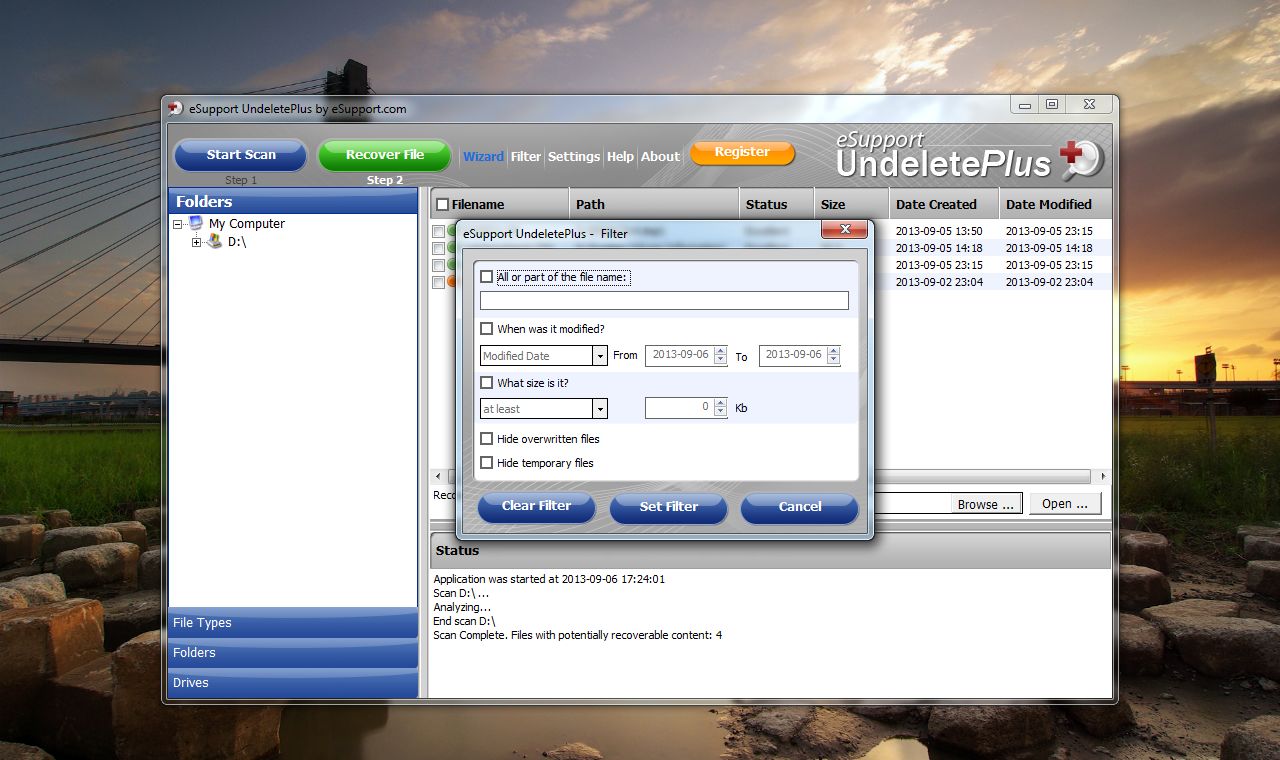This screenshot has width=1280, height=760.
Task: Click date created 2013-09-05 14:18 cell
Action: pos(939,248)
